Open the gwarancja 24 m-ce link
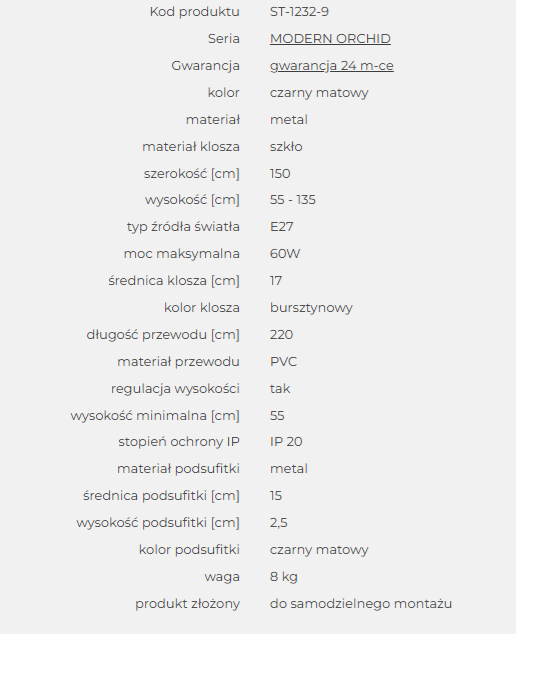Viewport: 552px width, 687px height. (332, 66)
